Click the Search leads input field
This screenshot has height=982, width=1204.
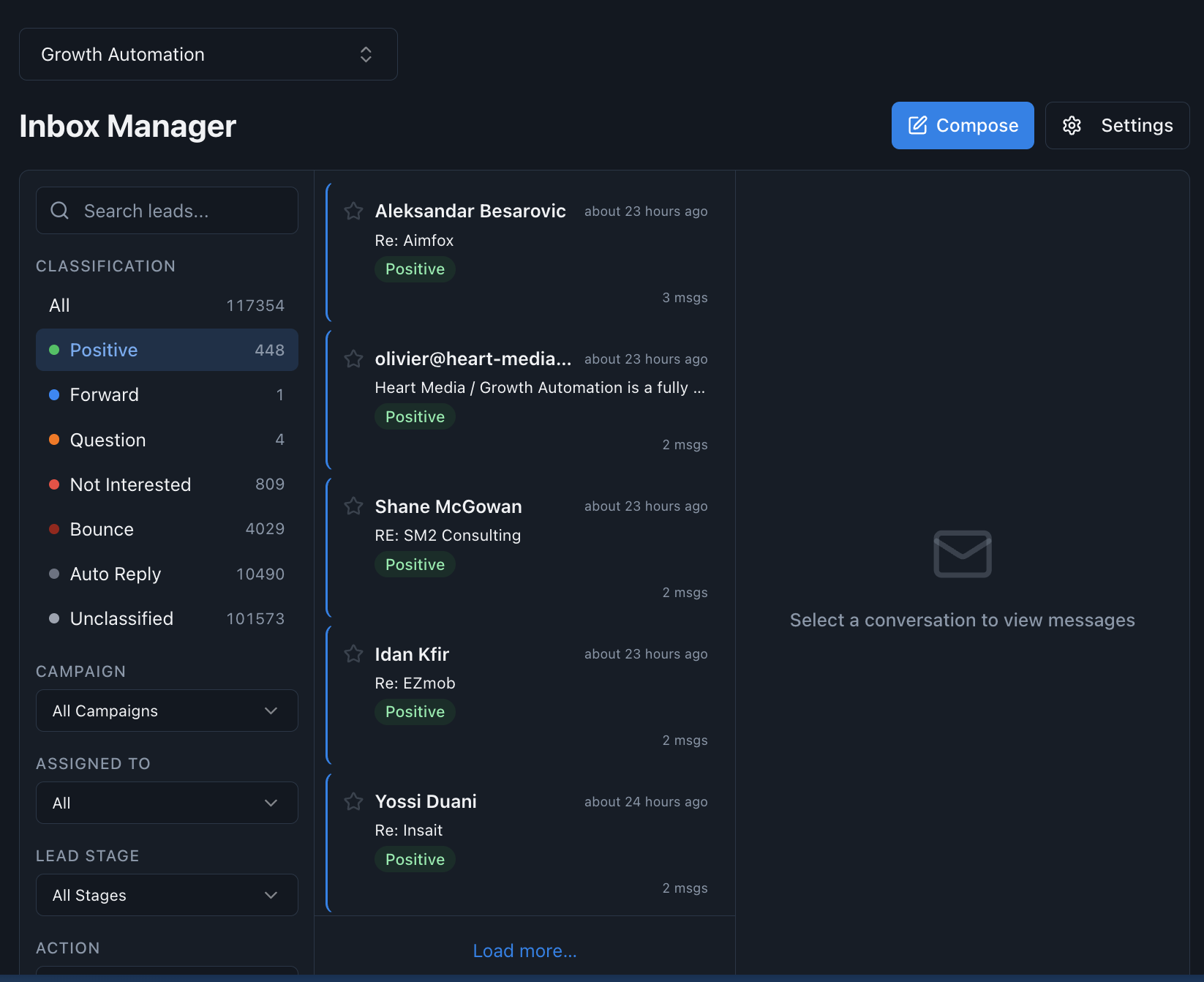(x=166, y=210)
